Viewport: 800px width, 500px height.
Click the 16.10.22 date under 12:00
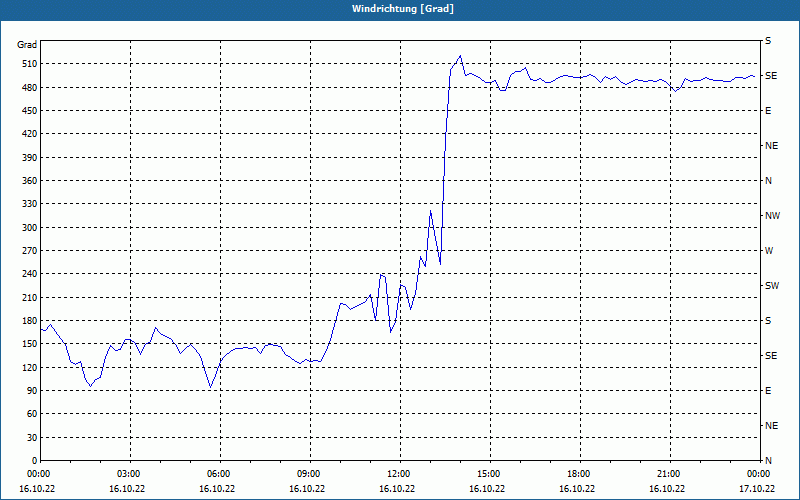click(397, 489)
